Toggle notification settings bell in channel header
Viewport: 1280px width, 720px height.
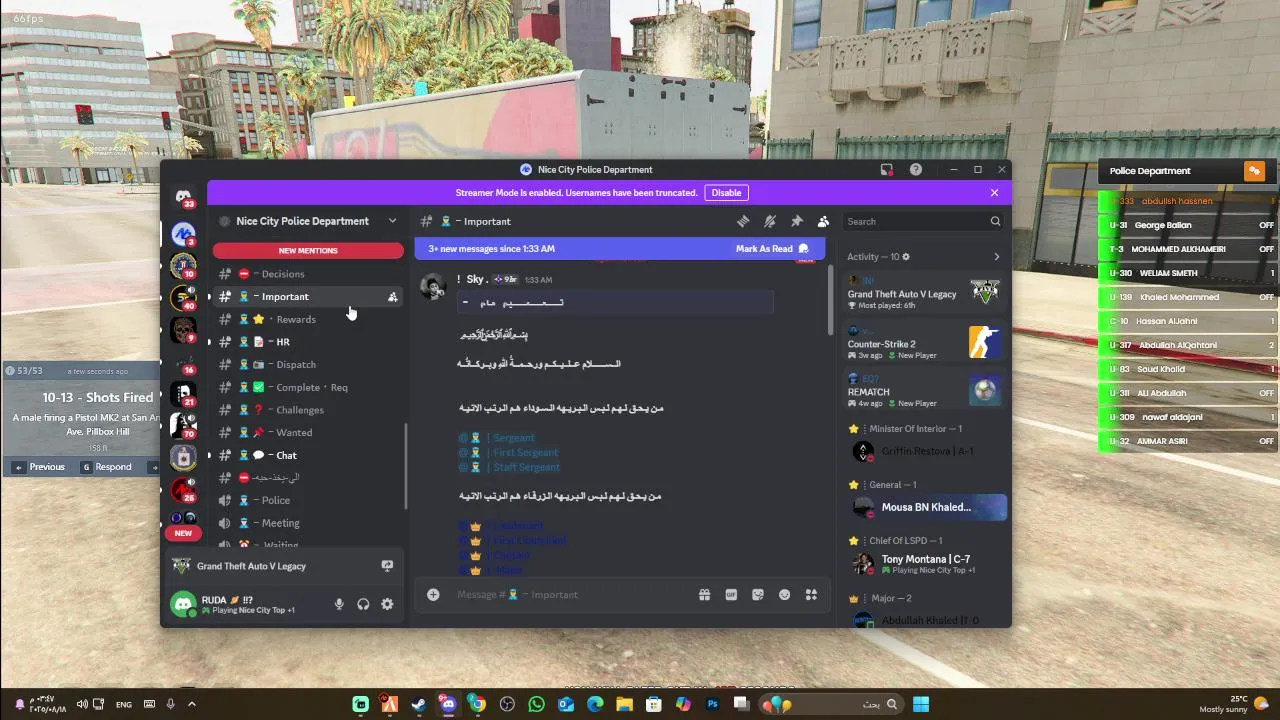770,221
